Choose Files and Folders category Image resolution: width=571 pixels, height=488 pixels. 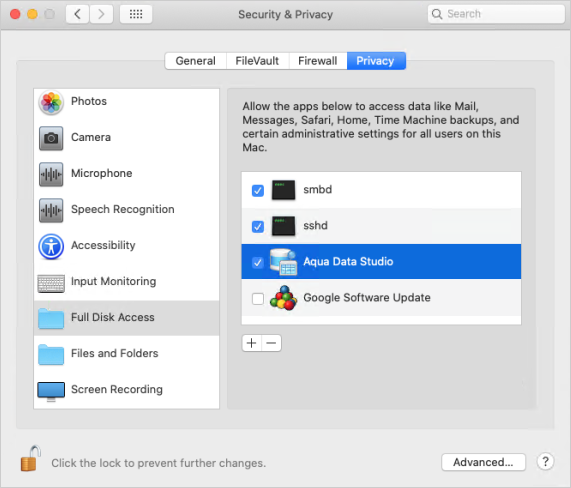pos(126,354)
